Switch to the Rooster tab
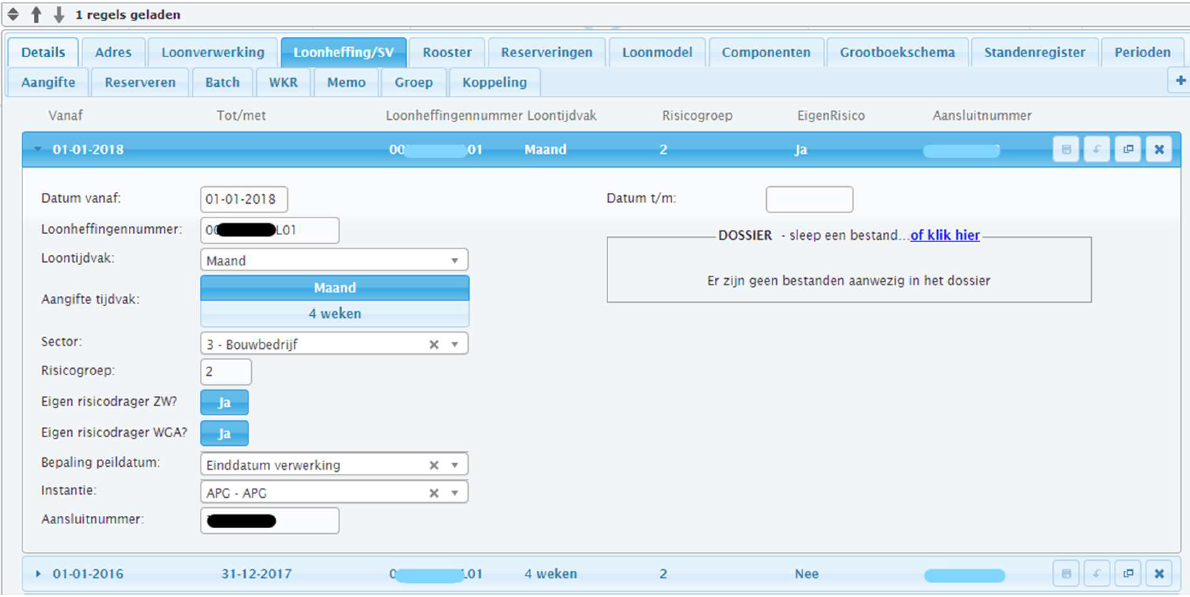1190x597 pixels. 447,52
